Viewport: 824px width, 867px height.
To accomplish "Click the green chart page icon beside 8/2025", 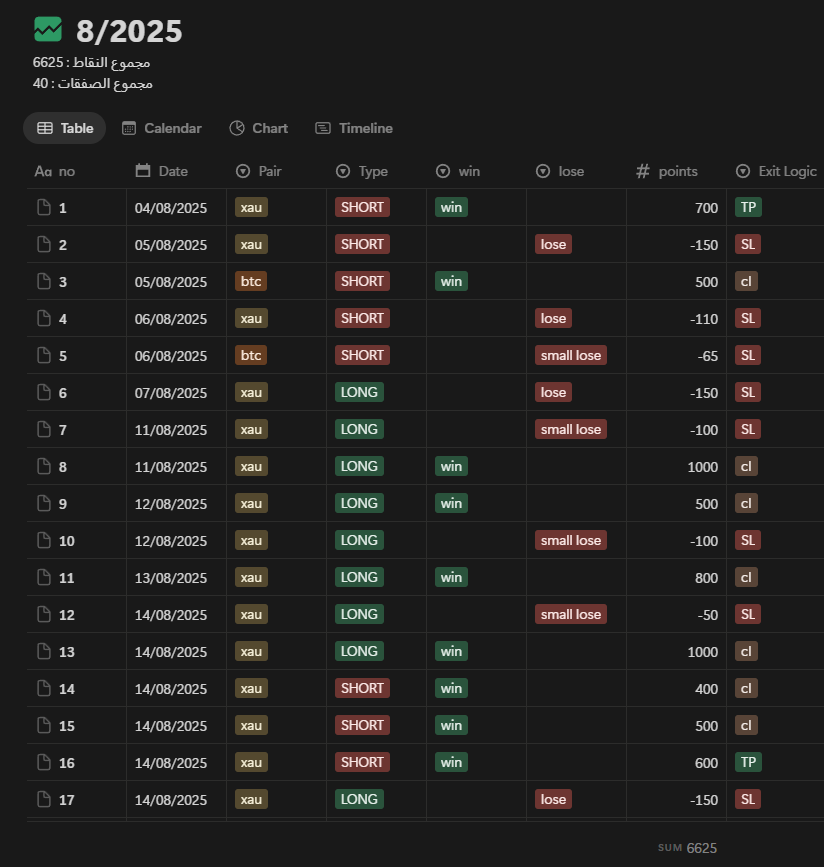I will (x=47, y=30).
